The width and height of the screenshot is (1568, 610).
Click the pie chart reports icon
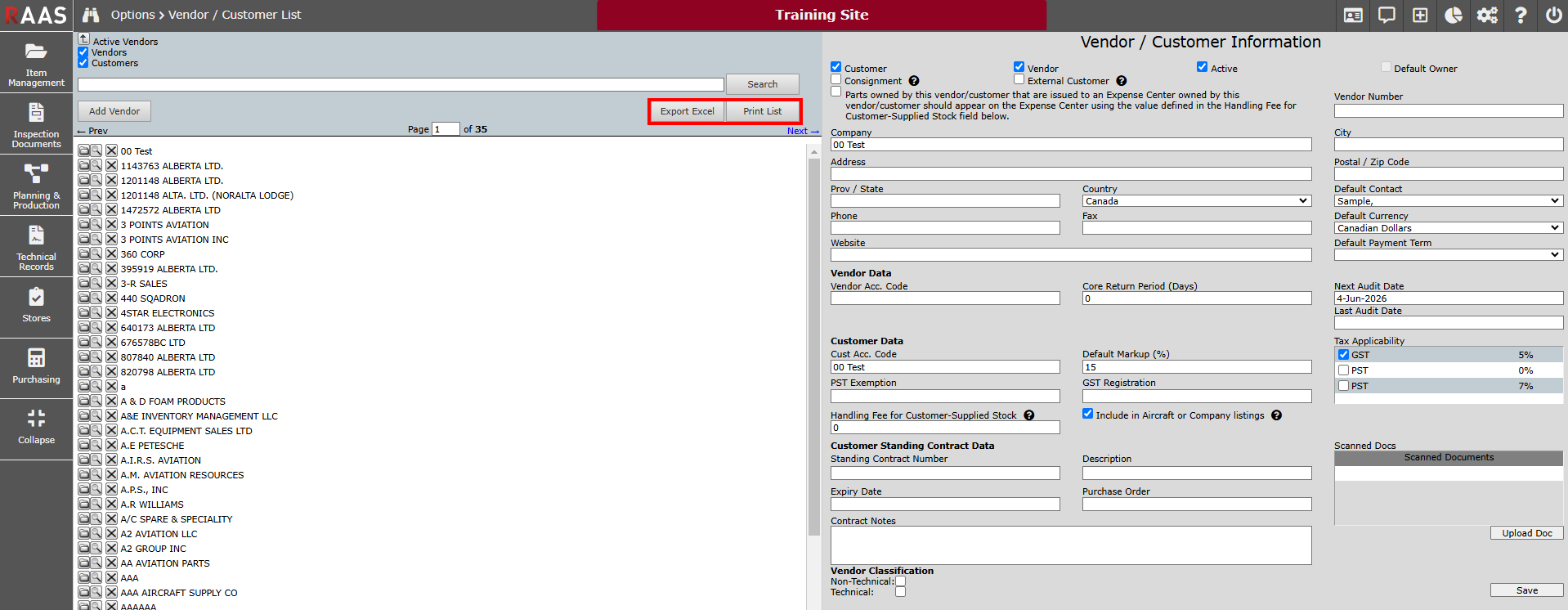(x=1453, y=16)
